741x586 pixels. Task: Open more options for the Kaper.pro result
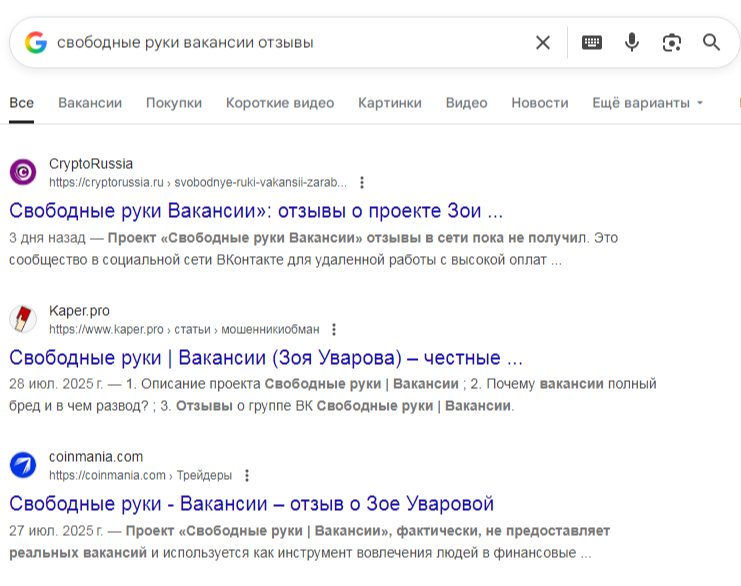(334, 329)
